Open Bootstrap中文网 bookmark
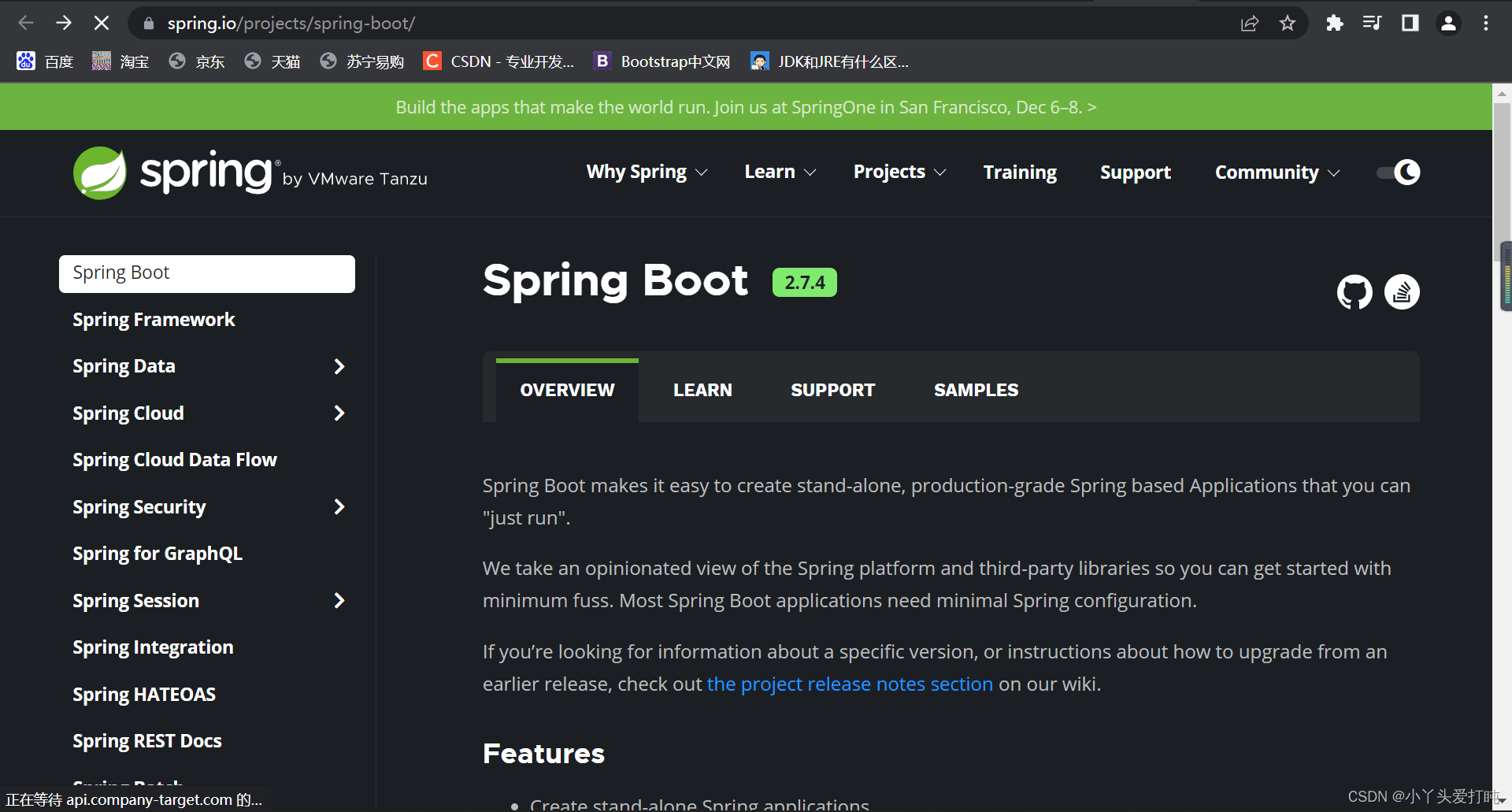Screen dimensions: 1512x812 (662, 61)
